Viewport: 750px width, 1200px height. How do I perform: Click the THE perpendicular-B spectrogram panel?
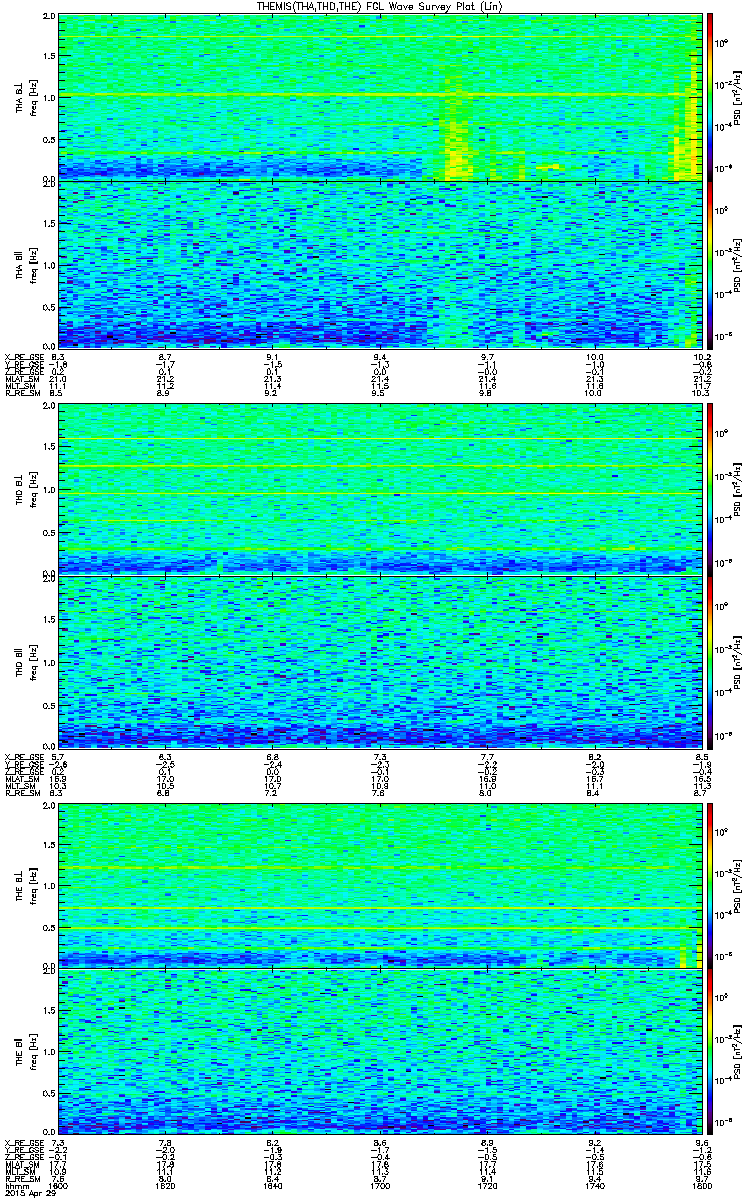pos(380,884)
